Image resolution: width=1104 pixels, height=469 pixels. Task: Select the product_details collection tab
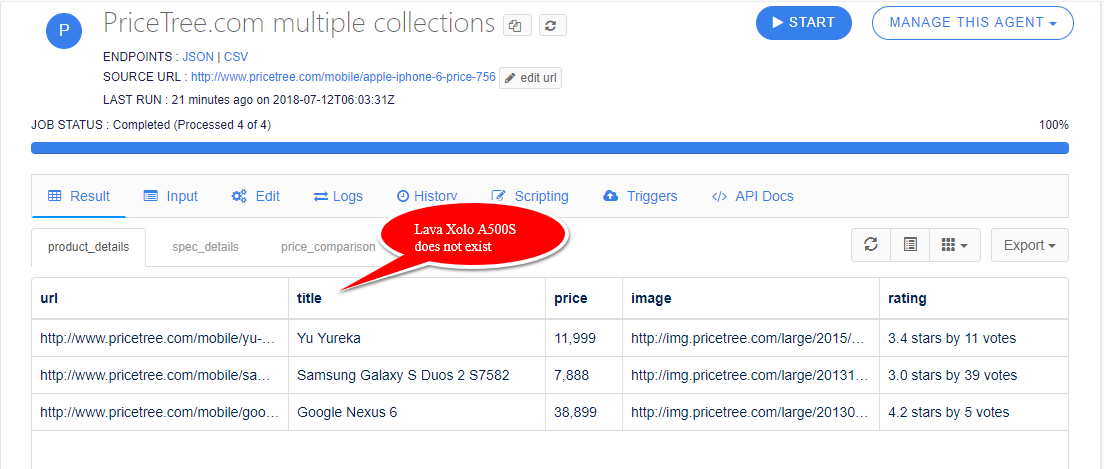click(x=89, y=247)
